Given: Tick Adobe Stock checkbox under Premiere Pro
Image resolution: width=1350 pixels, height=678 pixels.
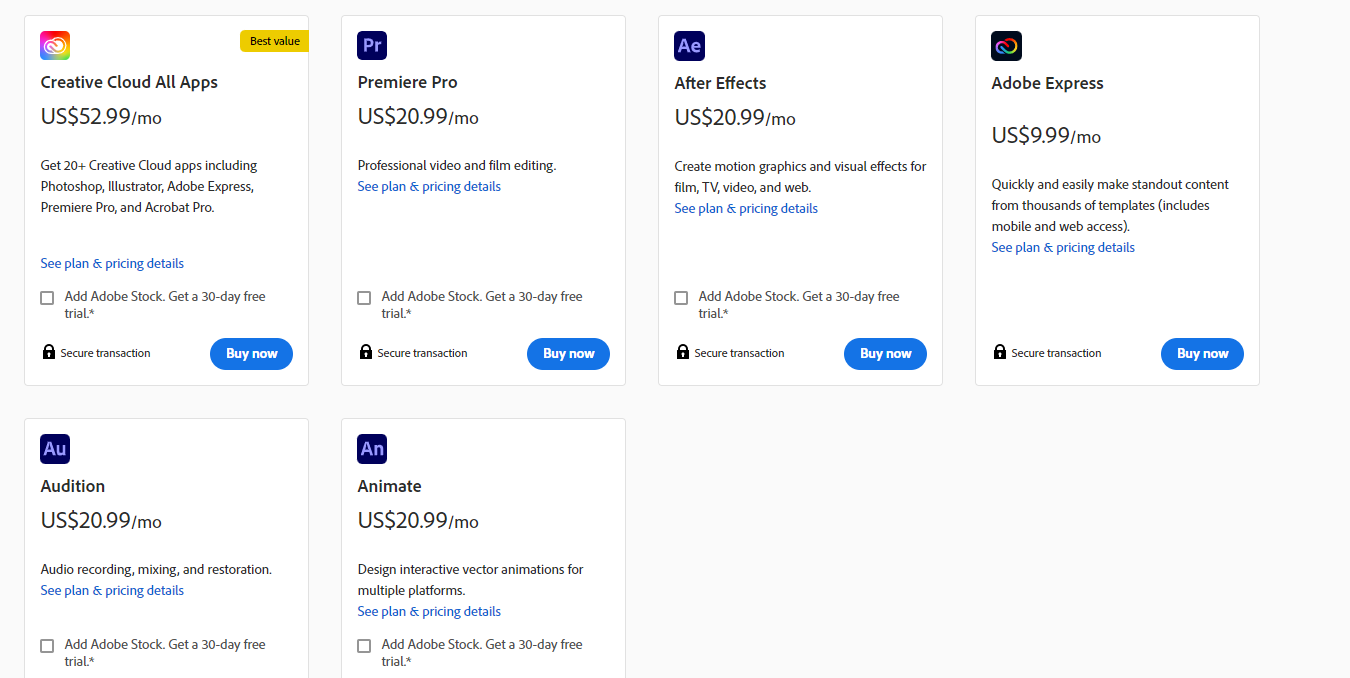Looking at the screenshot, I should (364, 298).
